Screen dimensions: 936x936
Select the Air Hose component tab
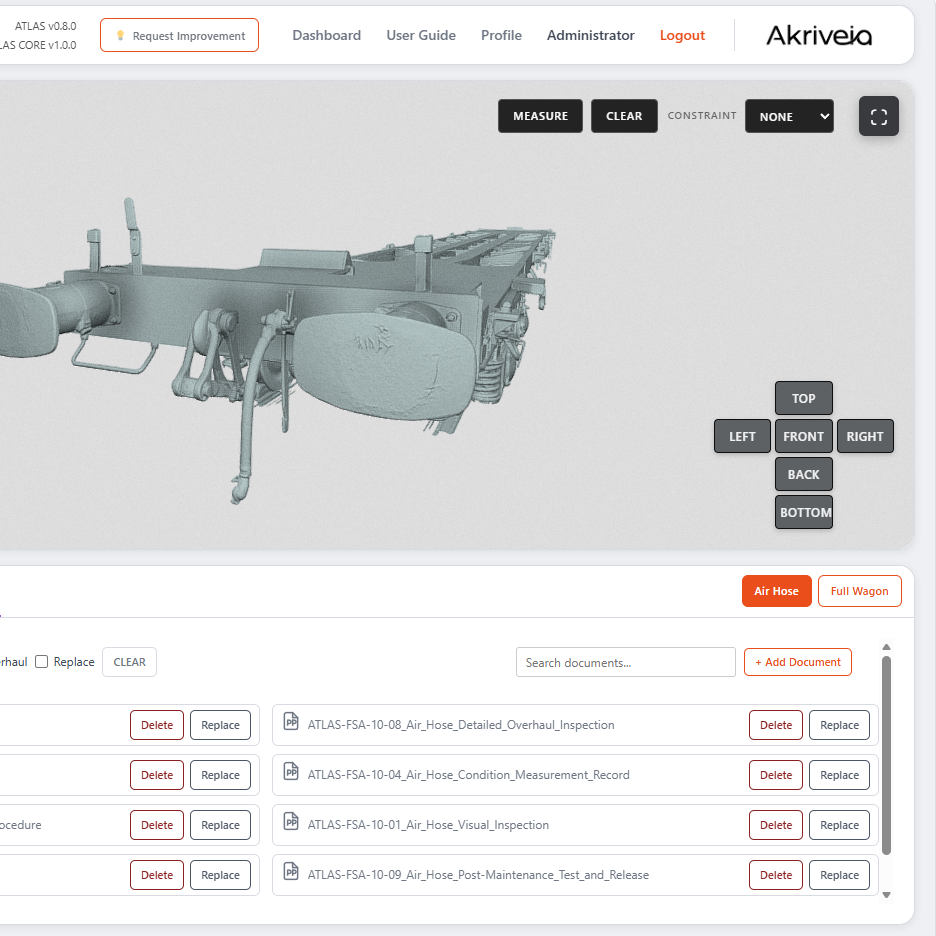coord(777,591)
